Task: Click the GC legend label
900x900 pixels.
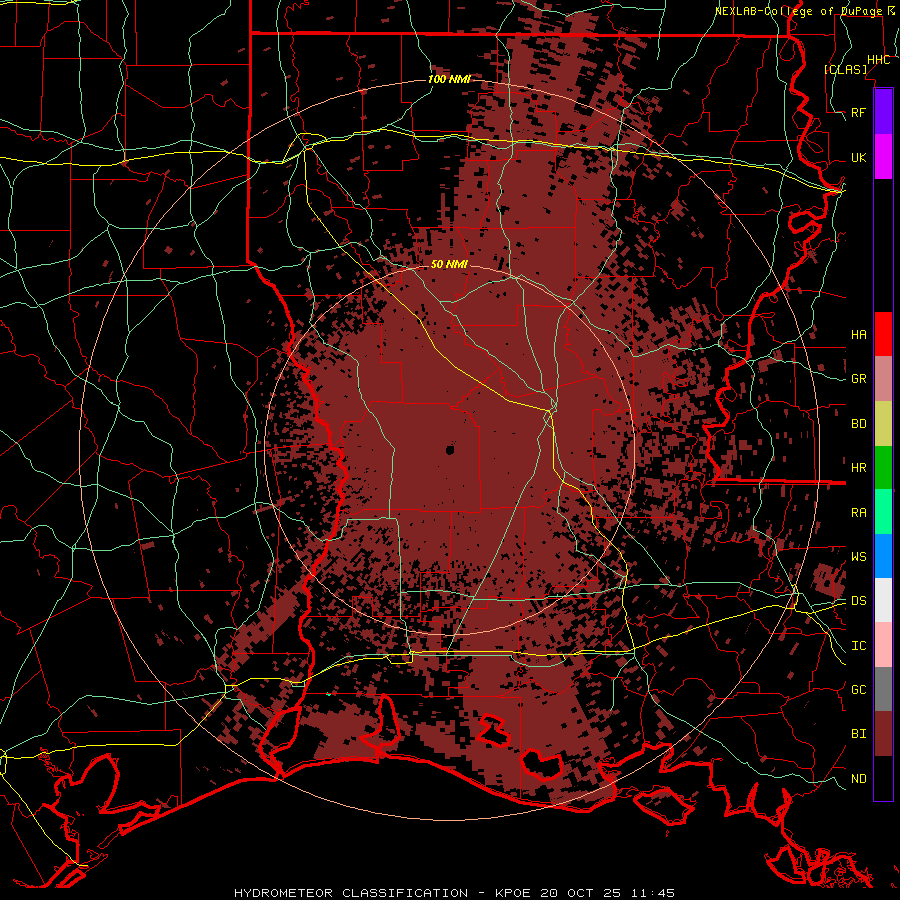Action: tap(858, 689)
